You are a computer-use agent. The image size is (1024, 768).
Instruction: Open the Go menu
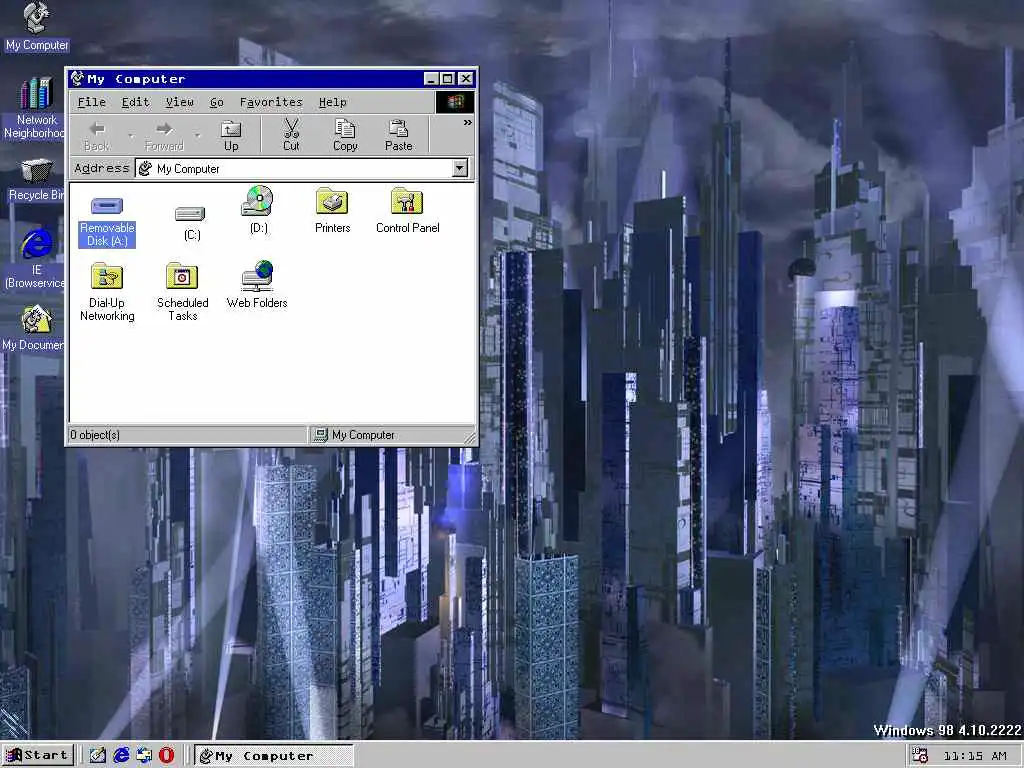click(217, 102)
